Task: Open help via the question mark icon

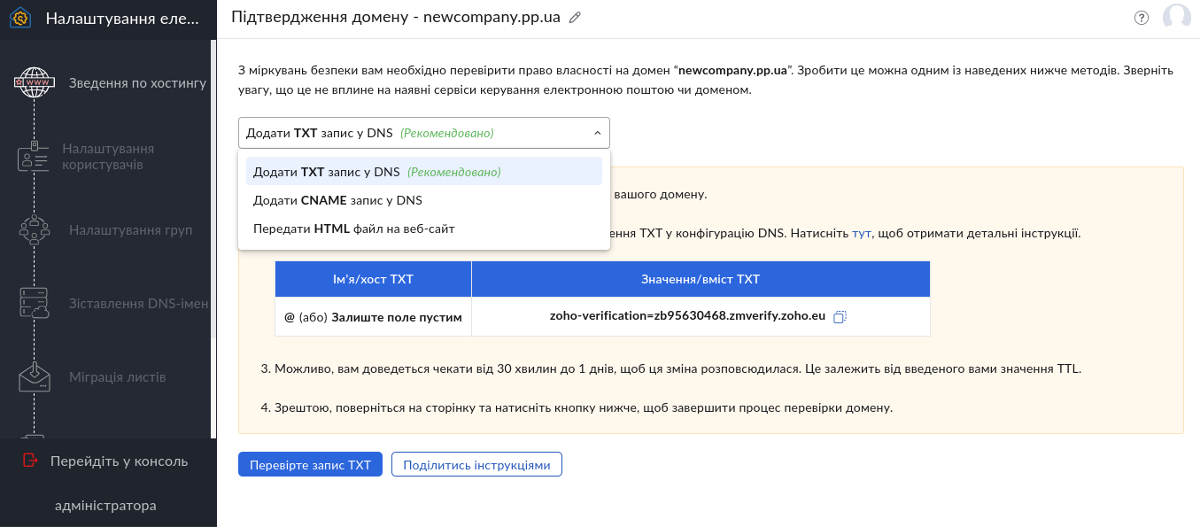Action: [1142, 17]
